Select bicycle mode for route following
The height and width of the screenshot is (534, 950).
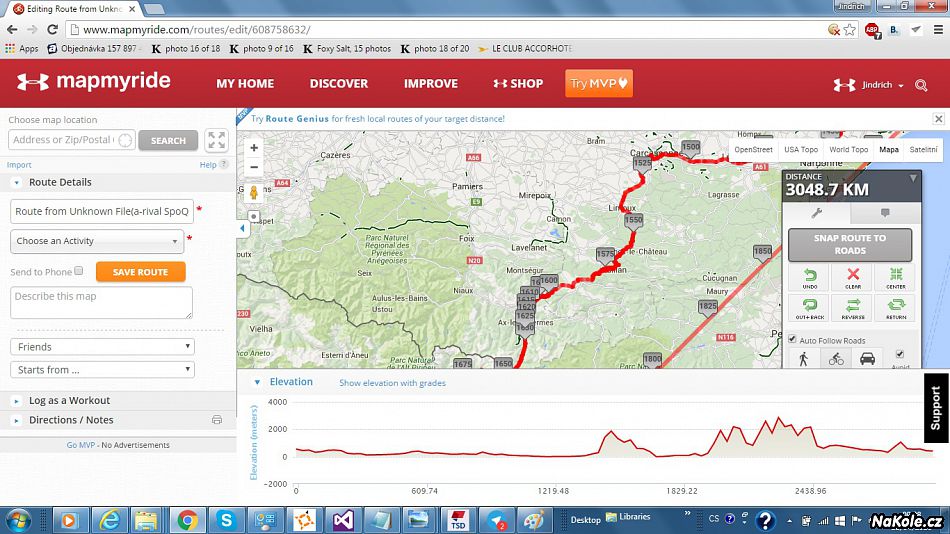click(836, 359)
